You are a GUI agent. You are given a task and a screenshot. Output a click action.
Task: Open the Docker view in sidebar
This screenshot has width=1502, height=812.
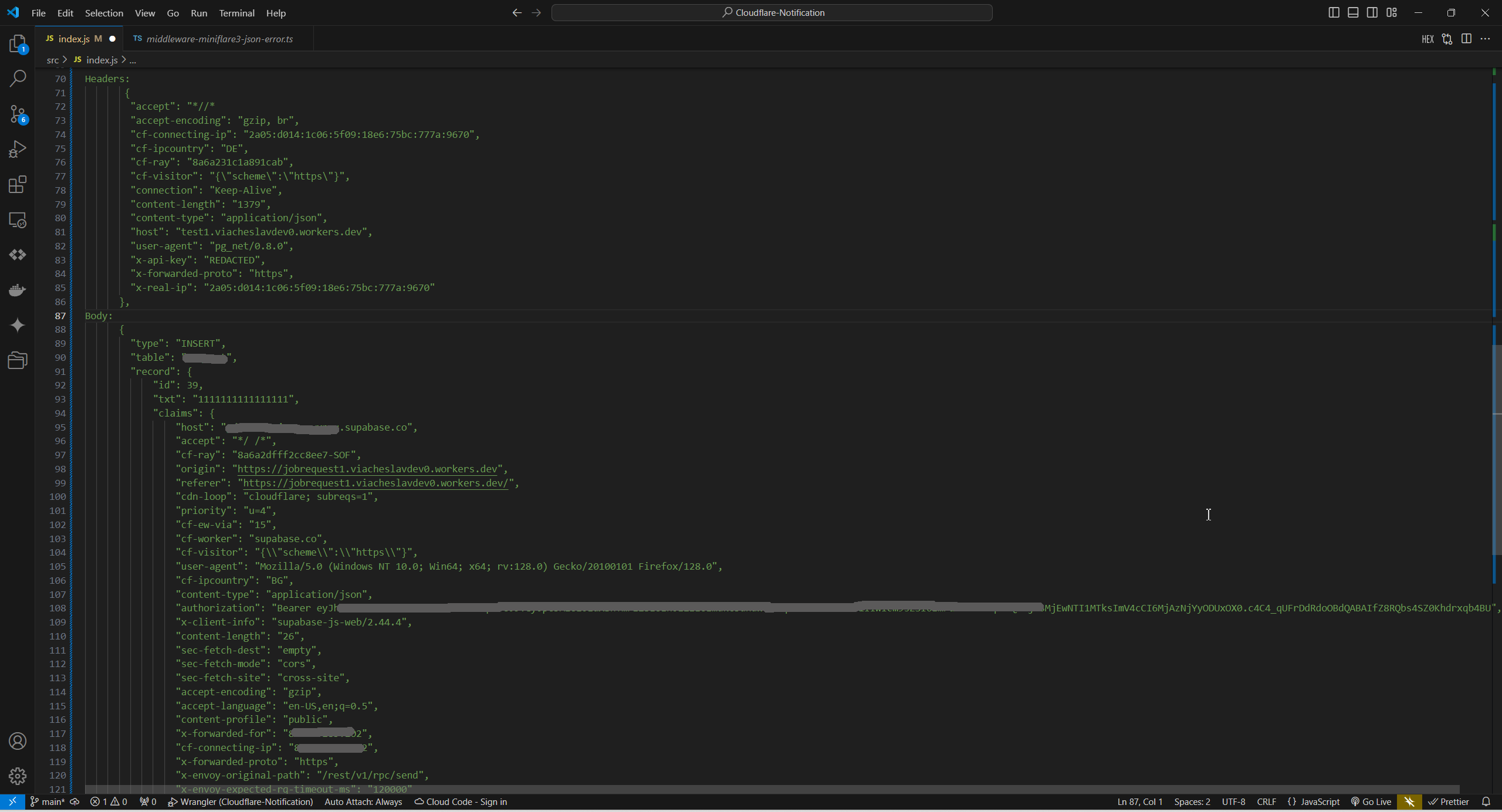click(18, 290)
